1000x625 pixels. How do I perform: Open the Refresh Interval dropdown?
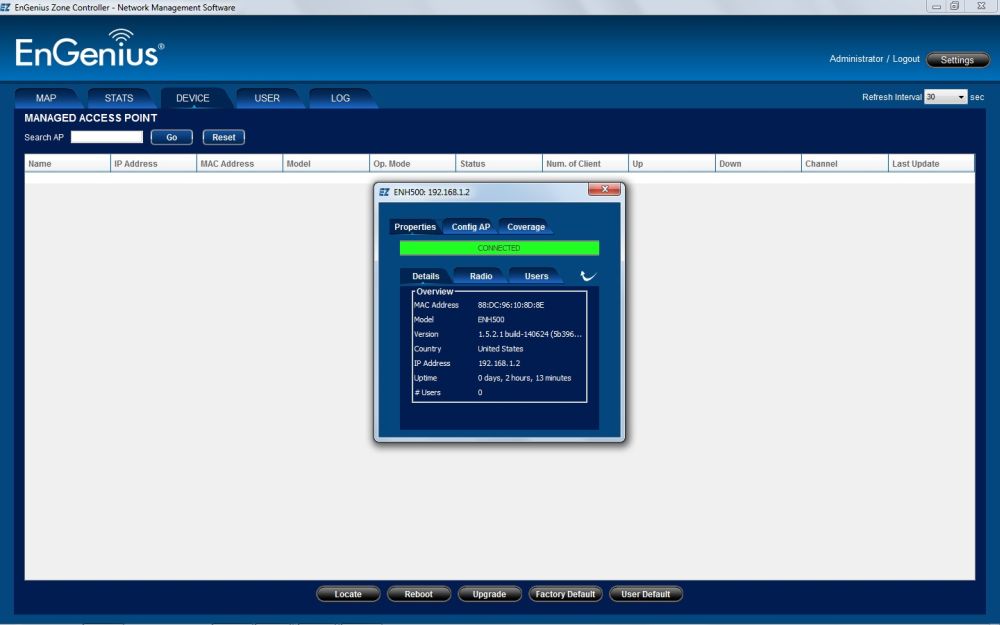tap(946, 97)
